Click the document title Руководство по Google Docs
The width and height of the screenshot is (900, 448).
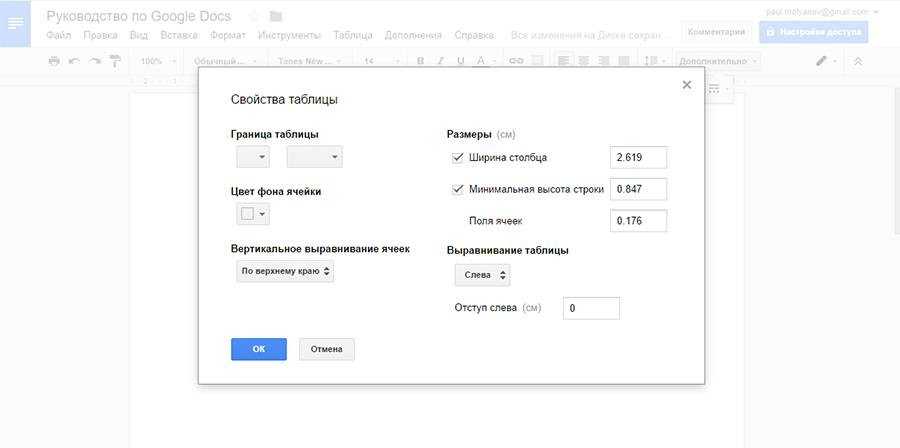point(138,16)
